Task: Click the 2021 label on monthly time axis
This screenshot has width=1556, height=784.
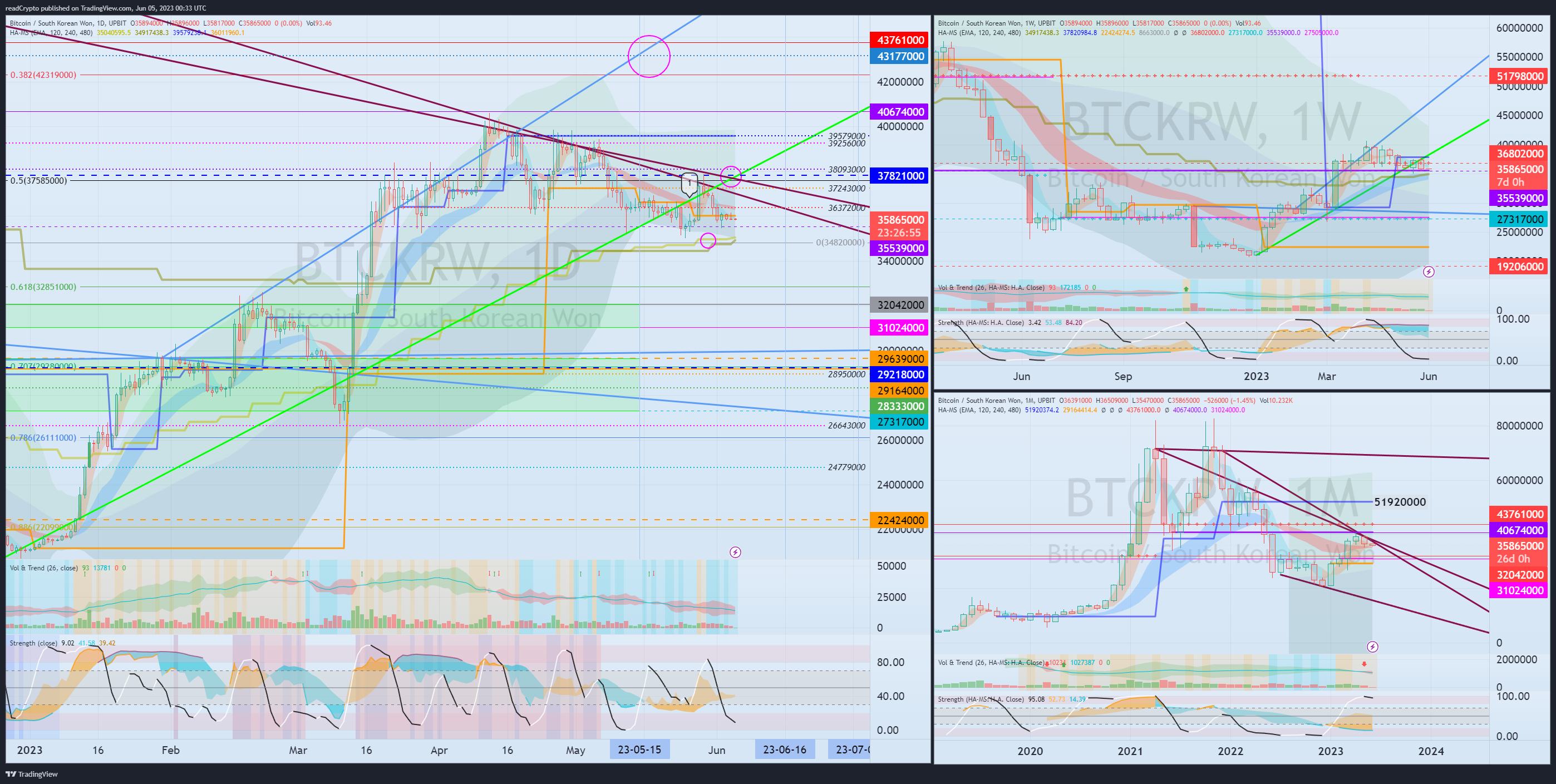Action: (x=1130, y=751)
